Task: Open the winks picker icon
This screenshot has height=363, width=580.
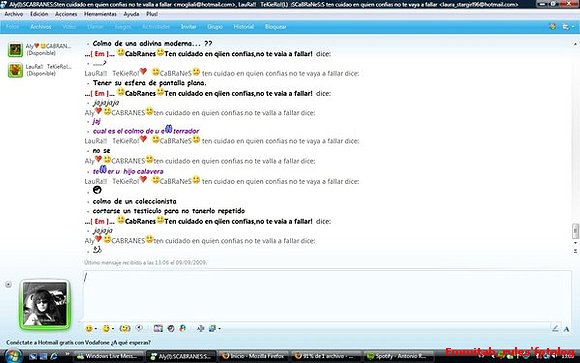Action: tap(106, 328)
